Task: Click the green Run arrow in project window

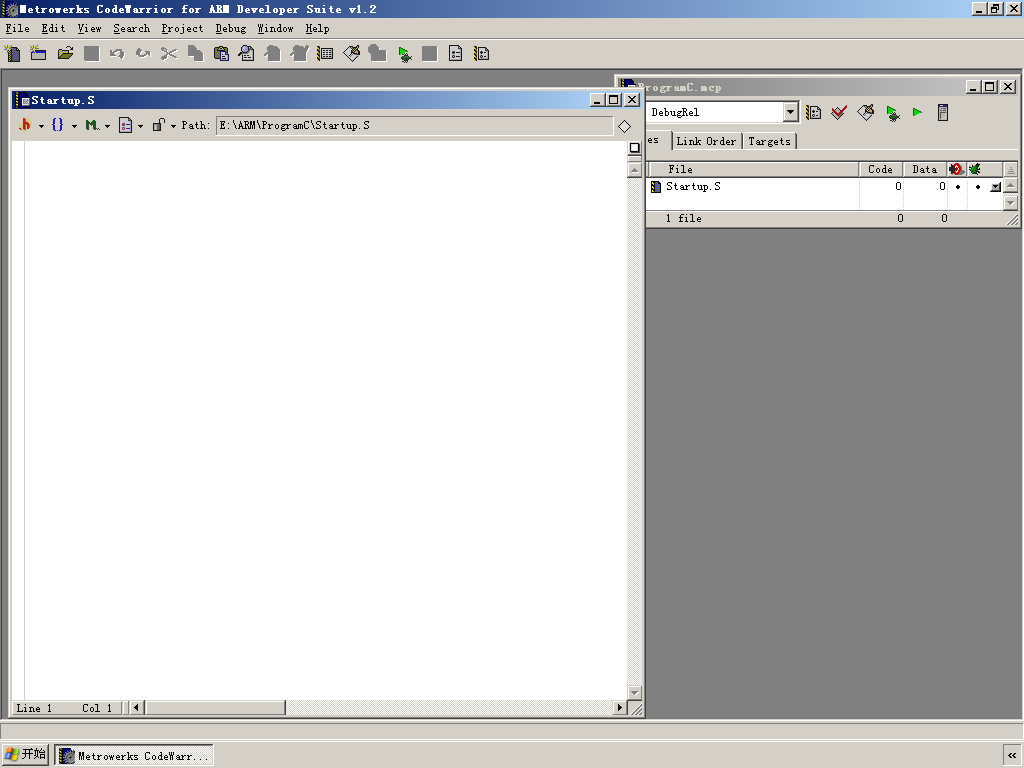Action: tap(918, 112)
